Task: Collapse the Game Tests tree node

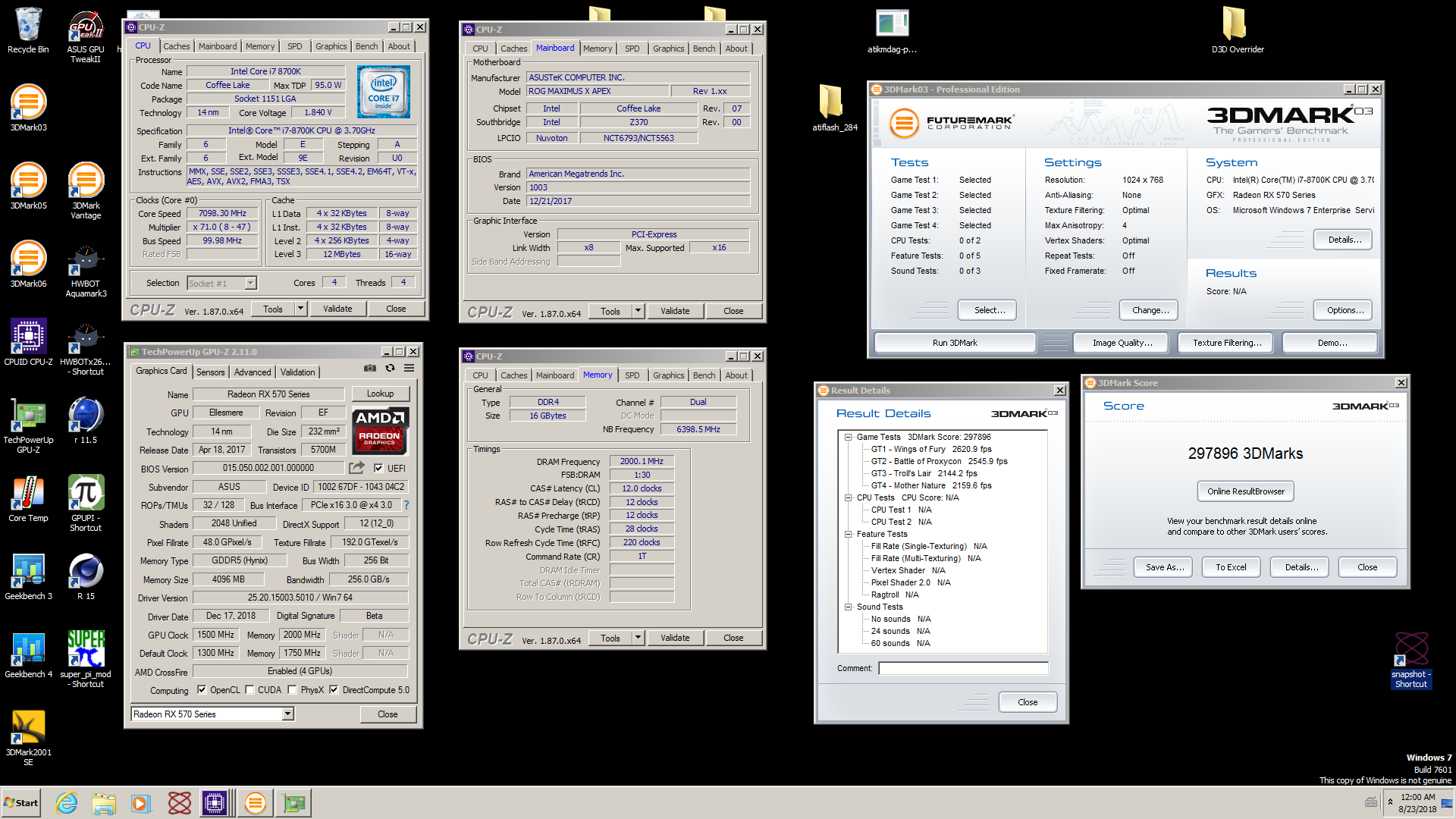Action: click(849, 438)
